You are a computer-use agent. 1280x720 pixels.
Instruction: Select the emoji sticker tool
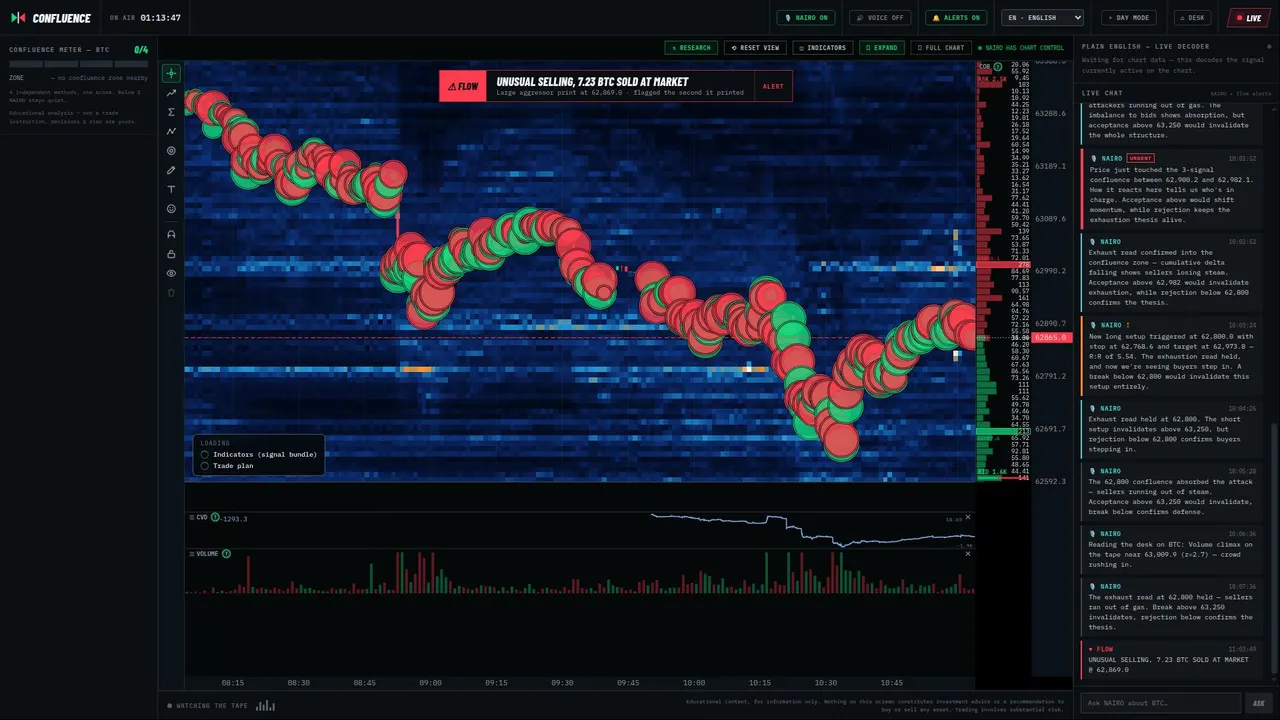click(171, 209)
